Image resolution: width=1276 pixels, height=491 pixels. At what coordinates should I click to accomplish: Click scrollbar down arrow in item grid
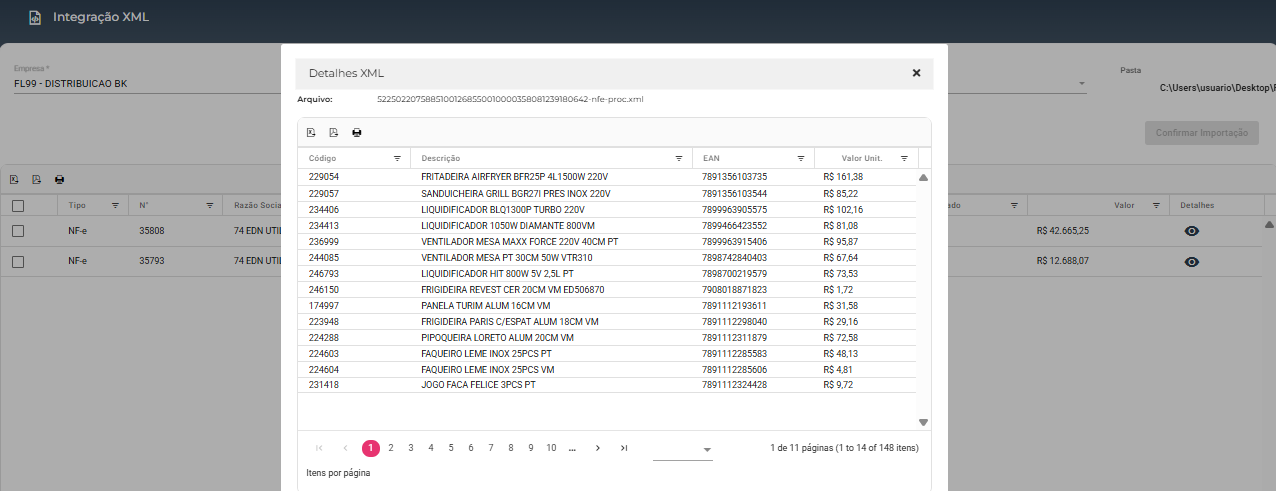coord(923,422)
